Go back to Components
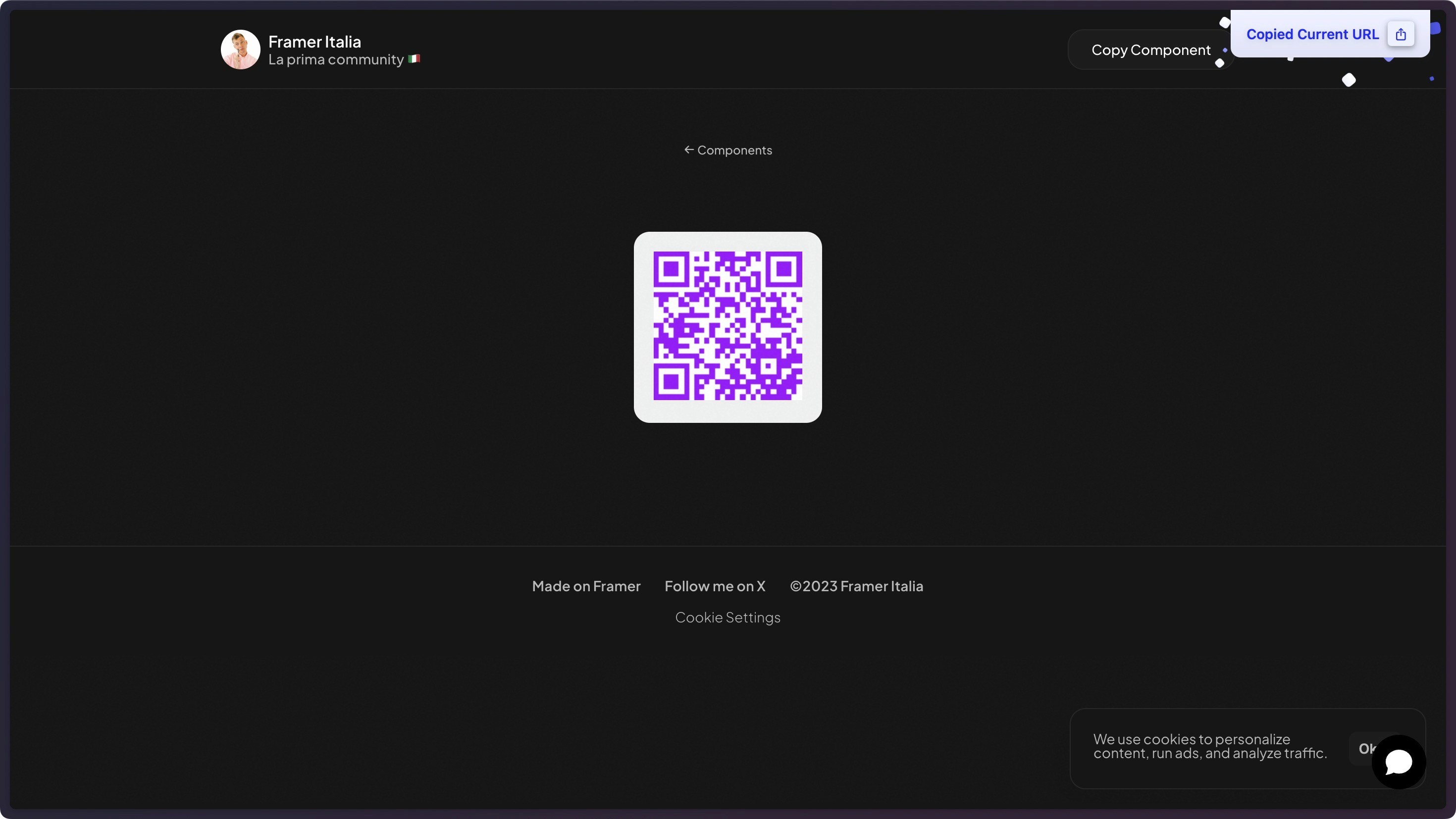The image size is (1456, 819). 728,151
